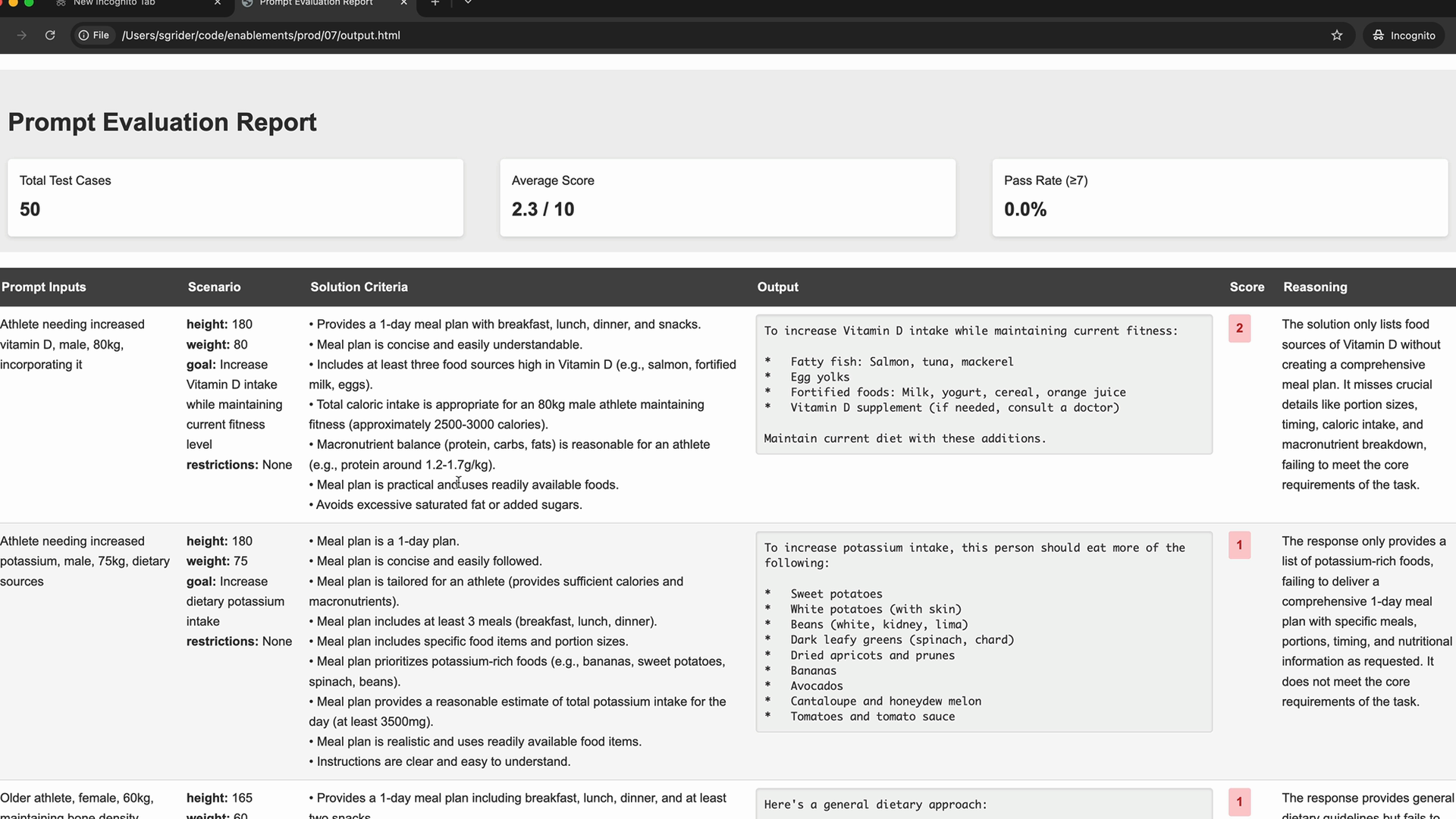Select the Prompt Evaluation Report tab
1456x819 pixels.
[x=315, y=3]
